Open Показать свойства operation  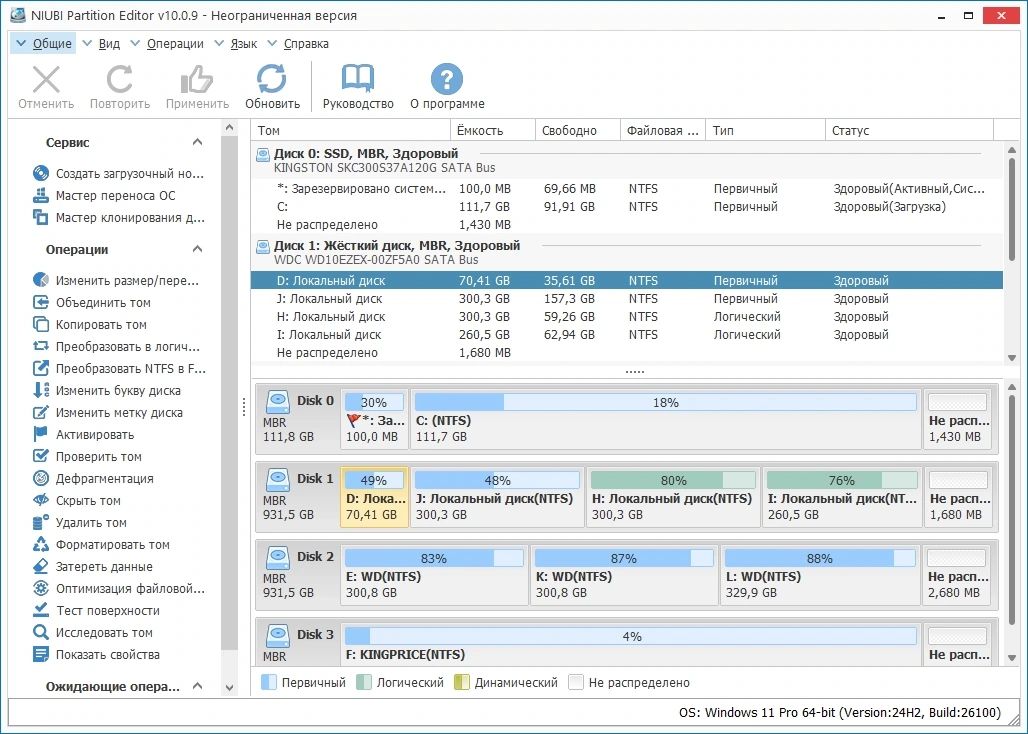(x=96, y=655)
